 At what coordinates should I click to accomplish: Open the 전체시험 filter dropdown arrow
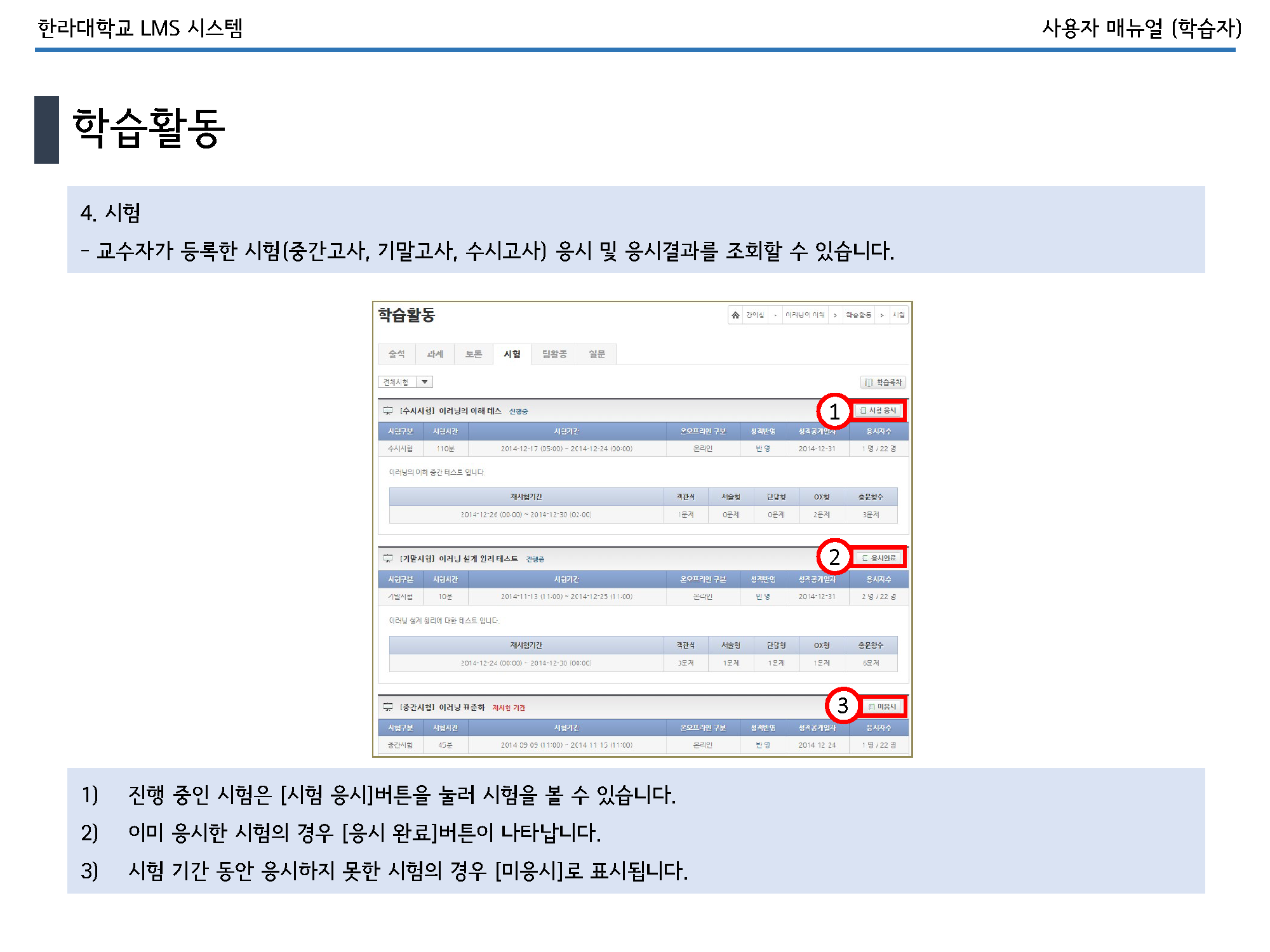425,382
